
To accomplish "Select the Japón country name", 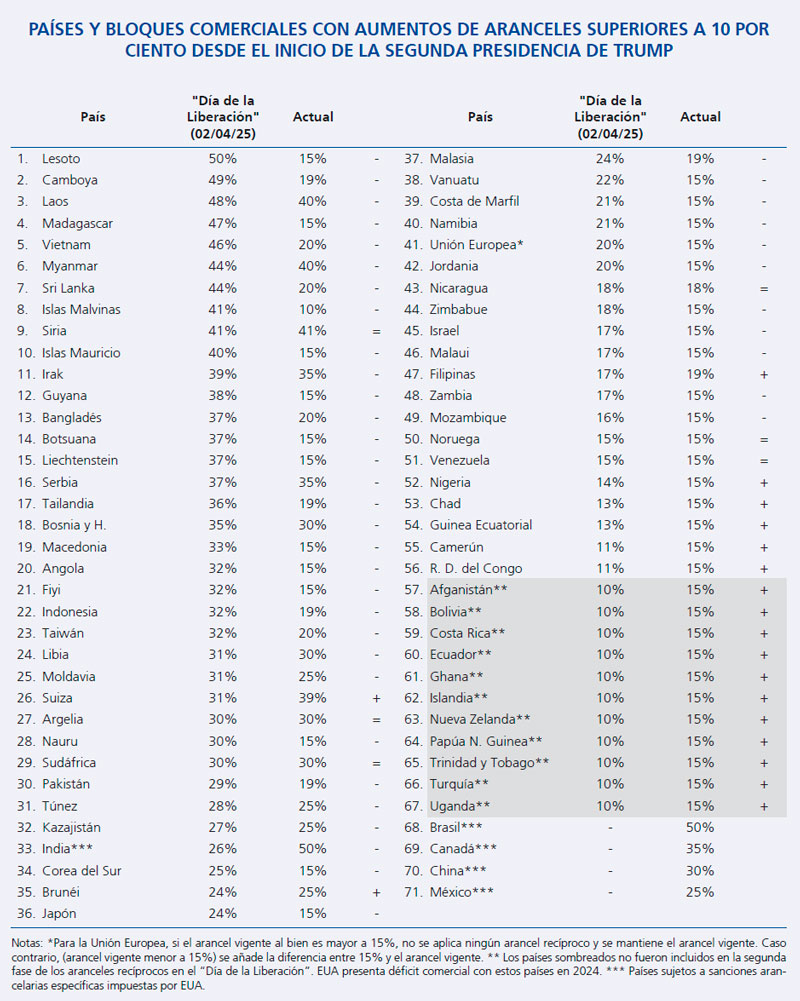I will 59,914.
